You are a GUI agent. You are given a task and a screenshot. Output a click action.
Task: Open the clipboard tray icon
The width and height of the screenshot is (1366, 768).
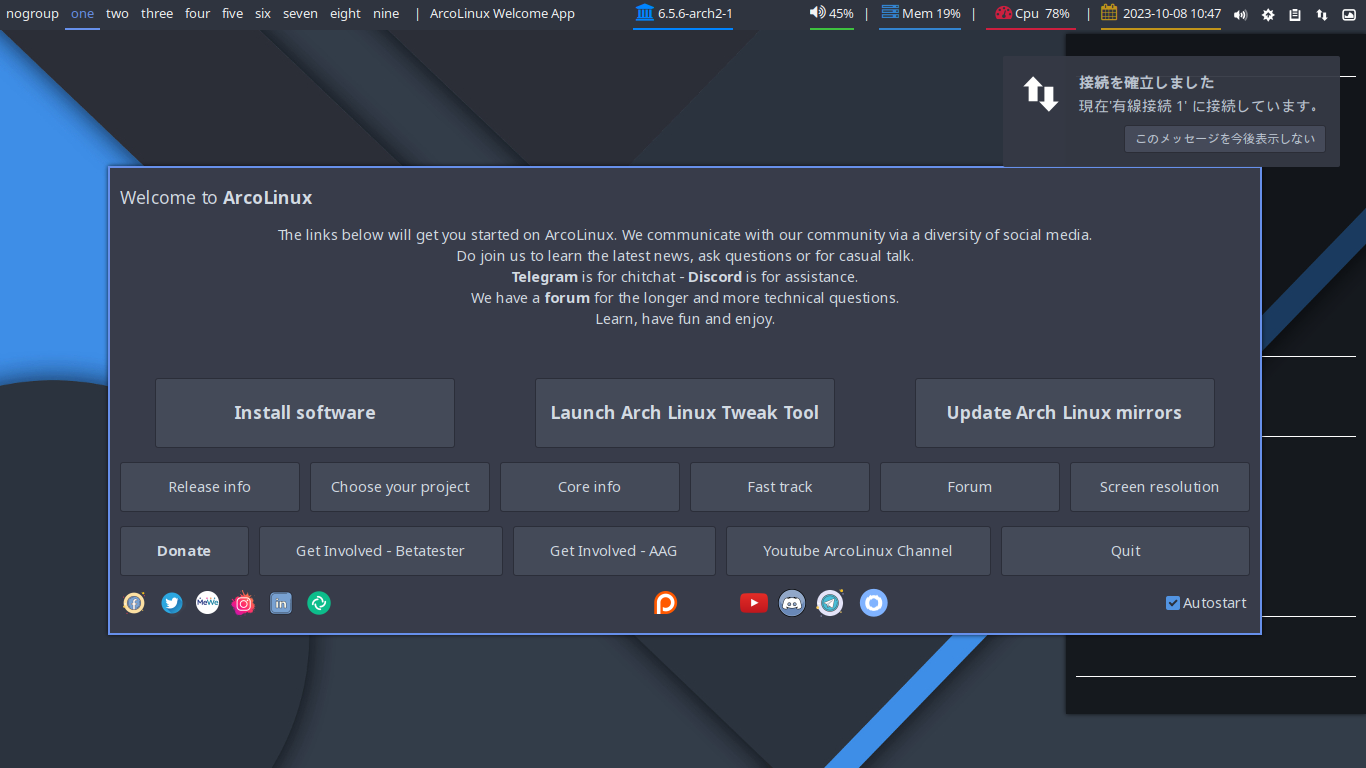pyautogui.click(x=1295, y=14)
